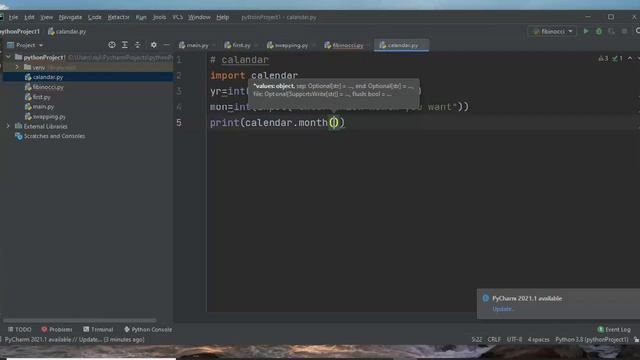Screen dimensions: 640x360
Task: Expand the venv folder
Action: pyautogui.click(x=17, y=67)
